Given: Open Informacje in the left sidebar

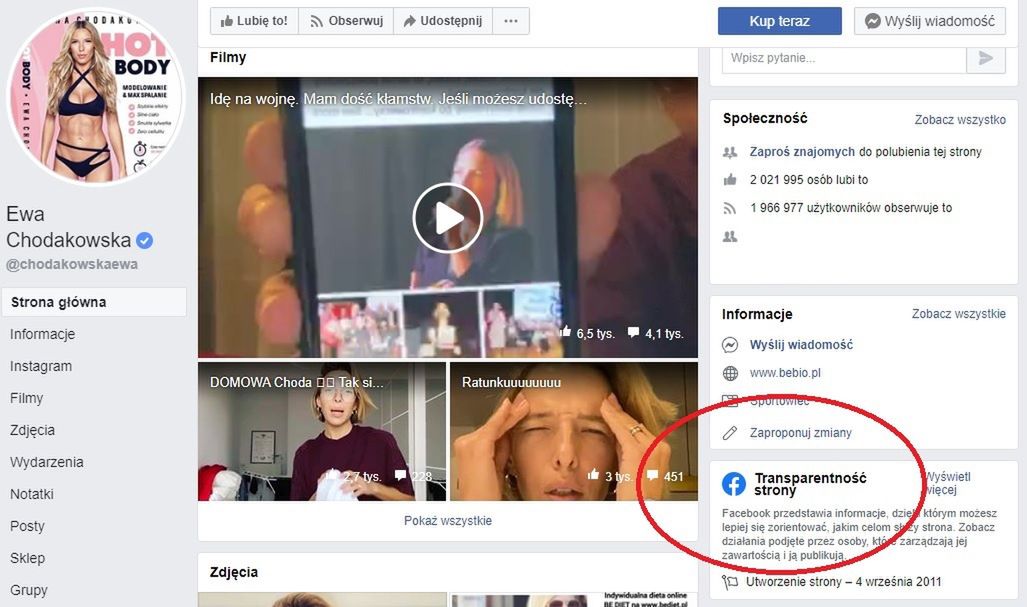Looking at the screenshot, I should tap(43, 334).
